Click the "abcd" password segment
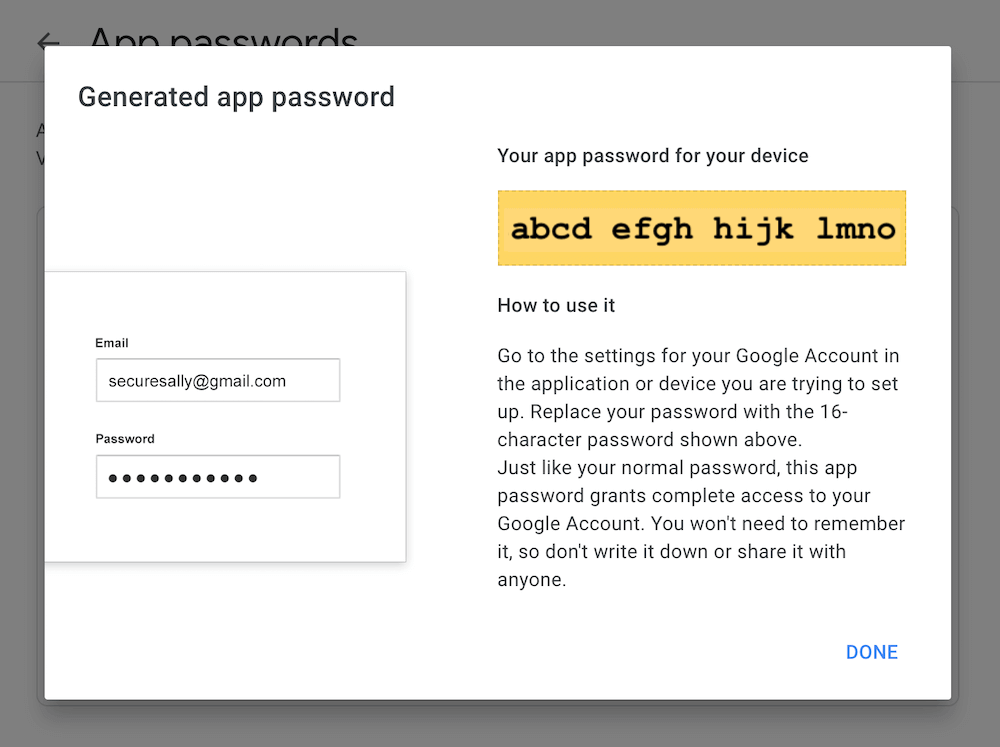Screen dimensions: 1000x747 pos(551,229)
